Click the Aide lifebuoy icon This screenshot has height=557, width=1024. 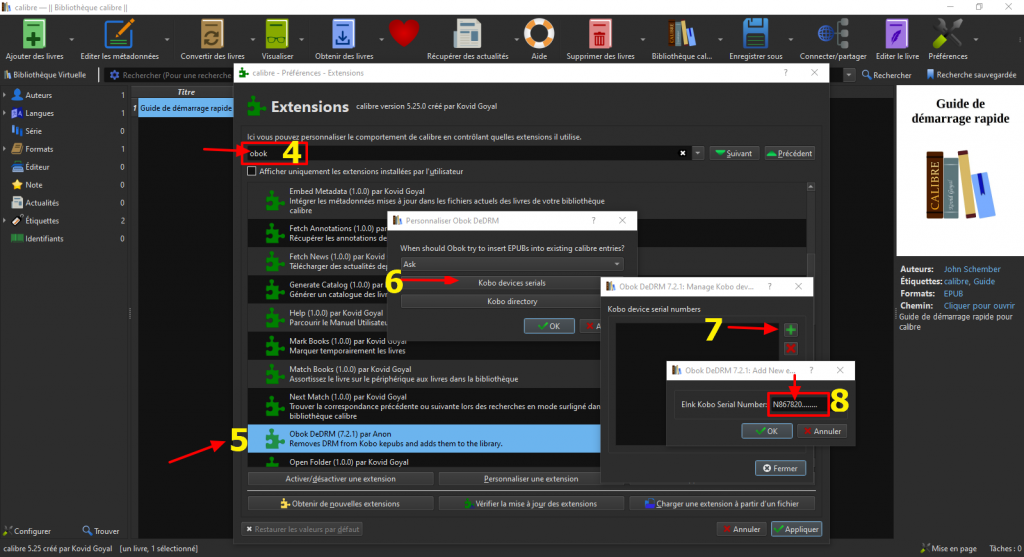pyautogui.click(x=539, y=34)
